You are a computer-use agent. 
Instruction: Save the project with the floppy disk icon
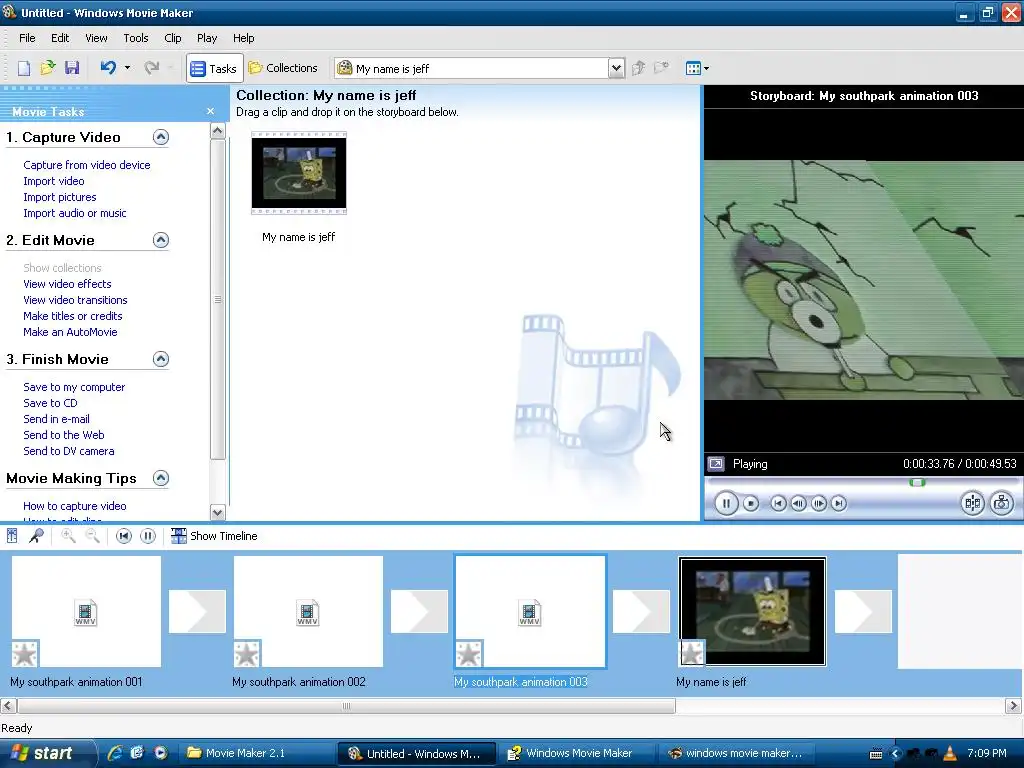(72, 68)
